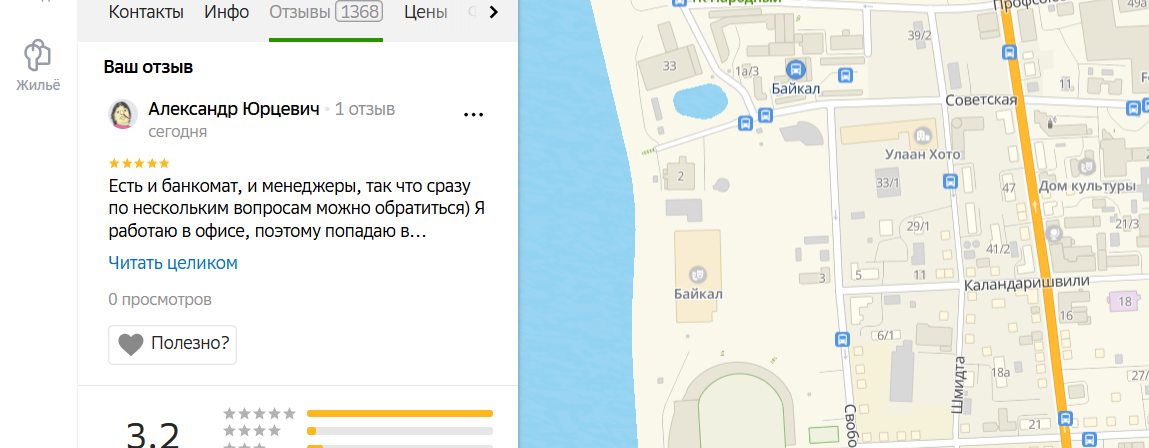Open the Цены tab
The width and height of the screenshot is (1149, 448).
pyautogui.click(x=426, y=12)
